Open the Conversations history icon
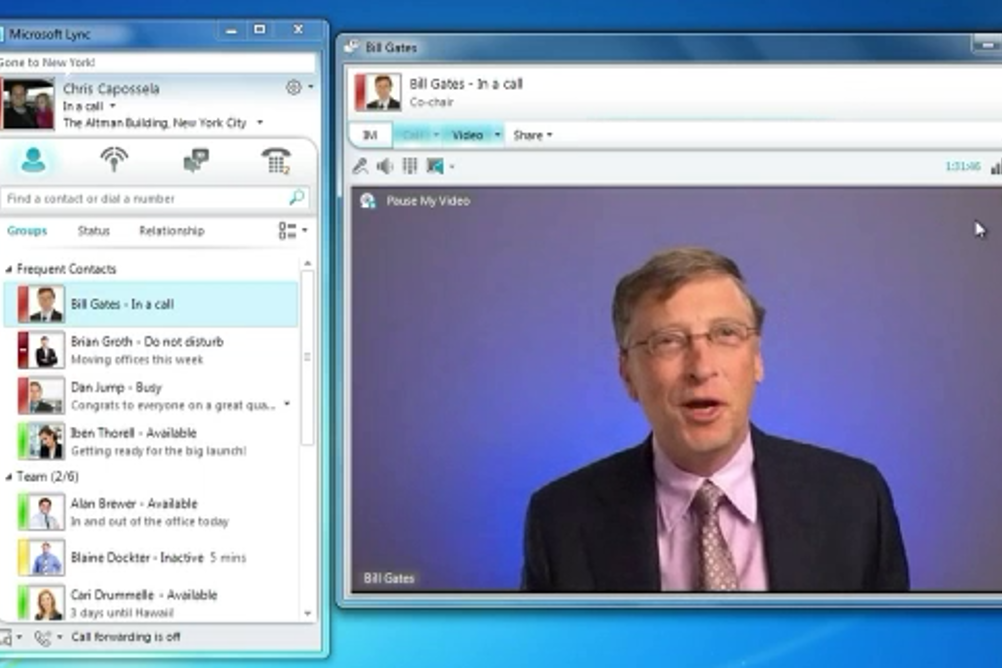The height and width of the screenshot is (668, 1002). tap(196, 160)
